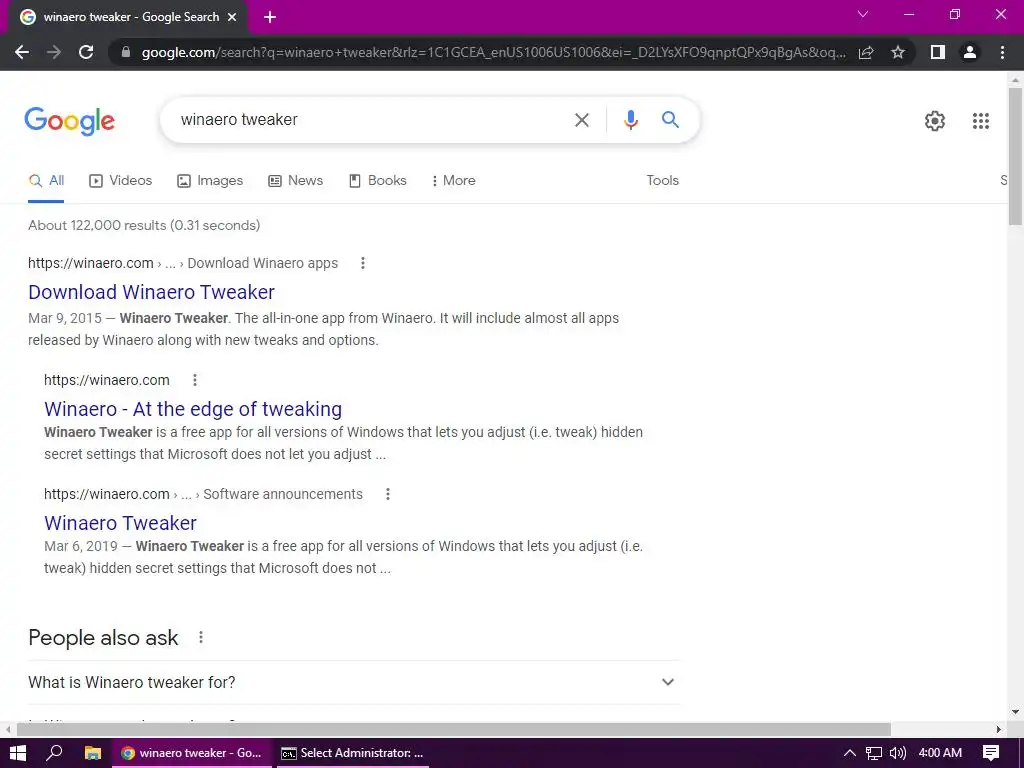Go back using the browser back arrow

[22, 52]
